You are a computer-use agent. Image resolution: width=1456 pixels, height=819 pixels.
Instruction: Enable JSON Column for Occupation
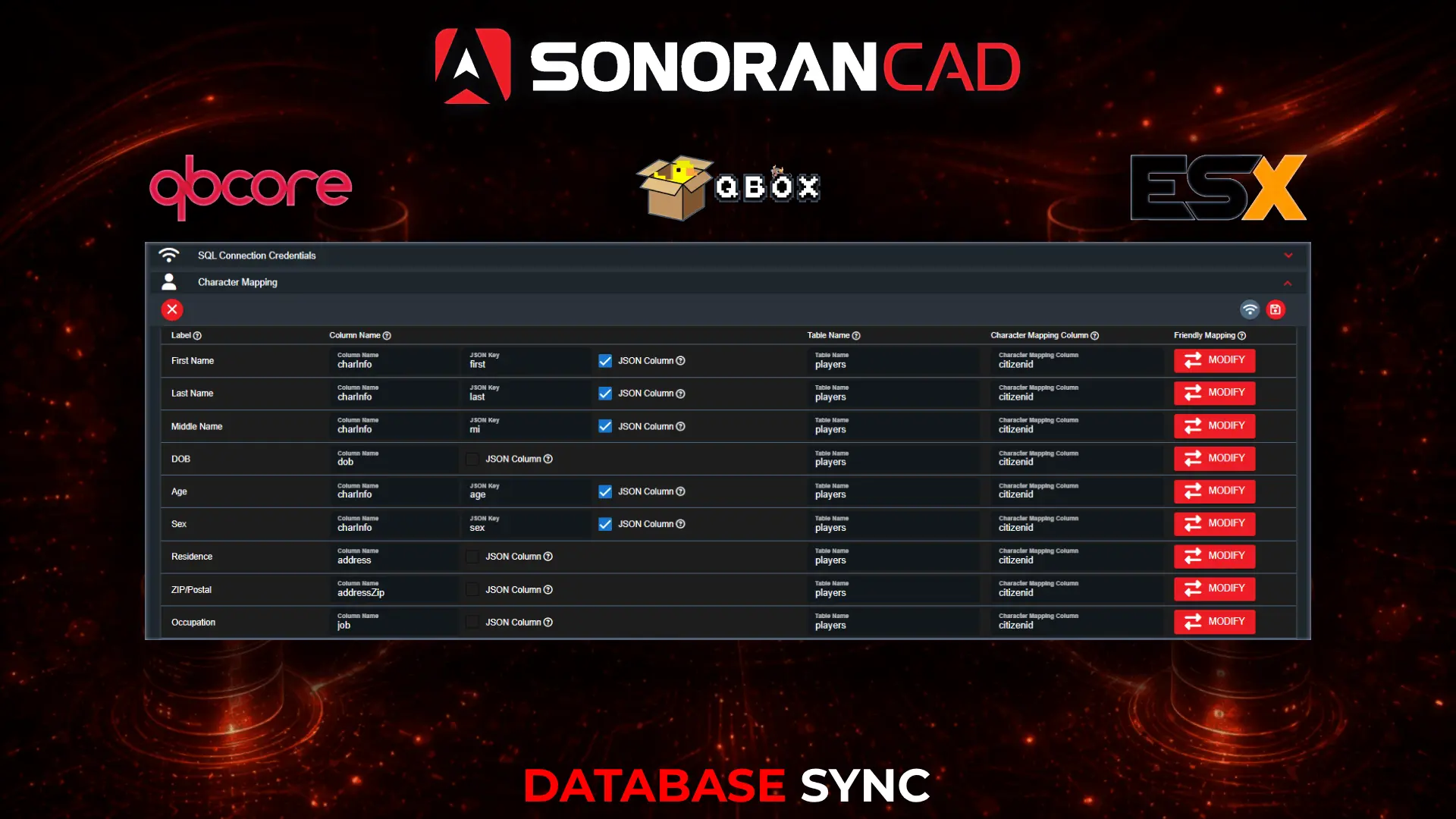coord(472,623)
